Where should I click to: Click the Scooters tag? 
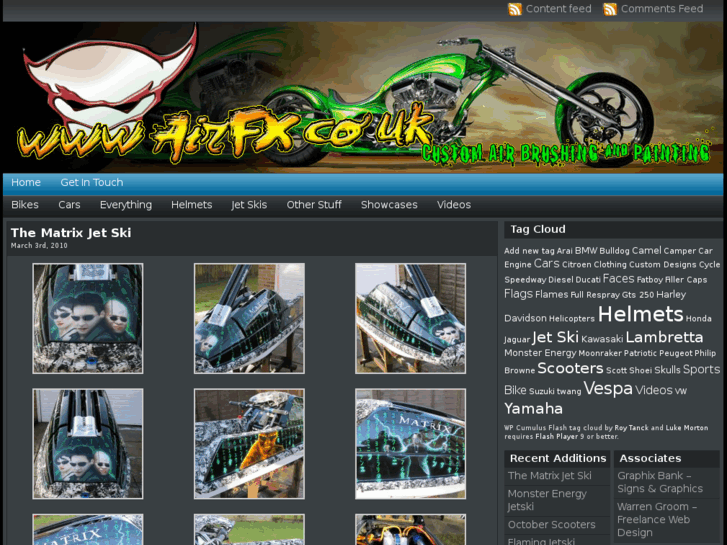tap(570, 369)
